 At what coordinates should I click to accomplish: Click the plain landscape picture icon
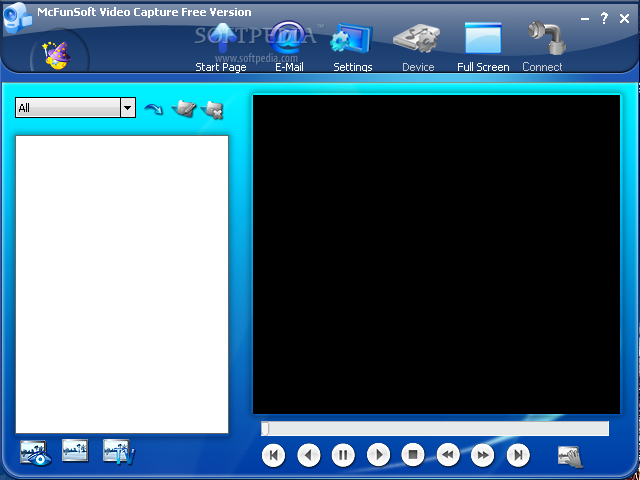click(x=75, y=451)
